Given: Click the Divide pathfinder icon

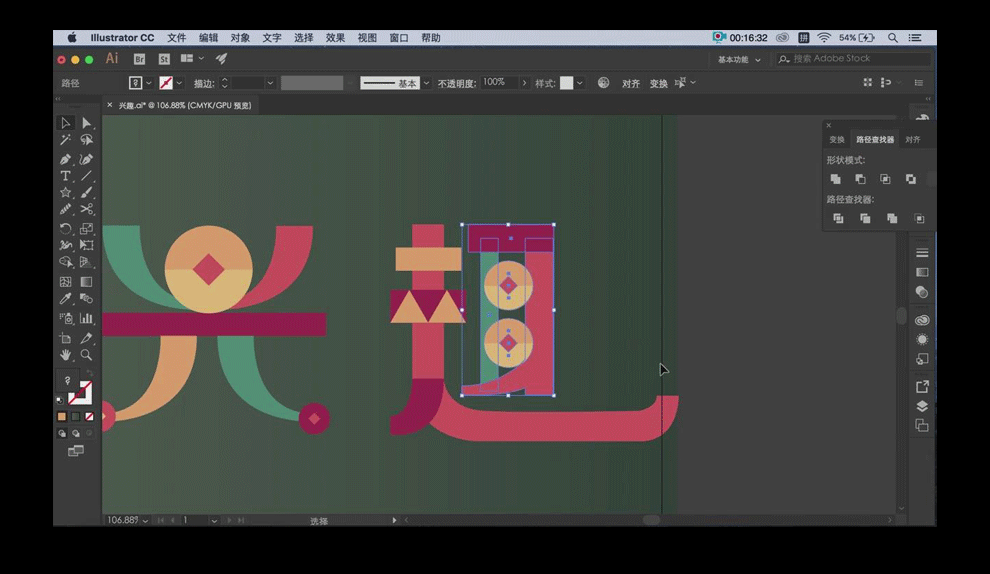Looking at the screenshot, I should click(838, 218).
